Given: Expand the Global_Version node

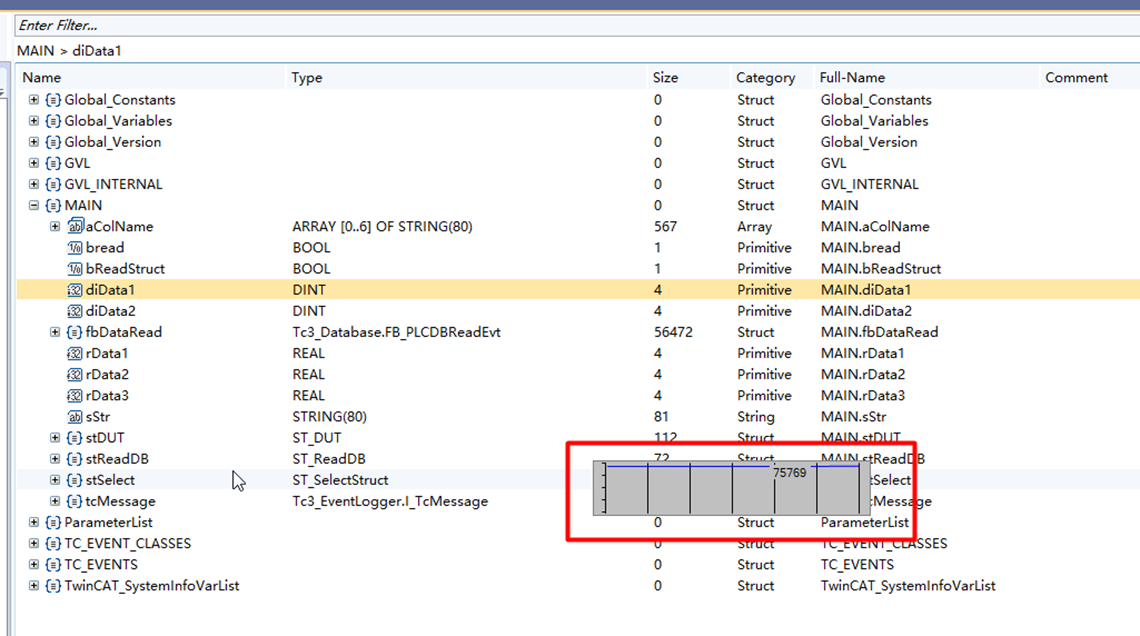Looking at the screenshot, I should click(33, 142).
